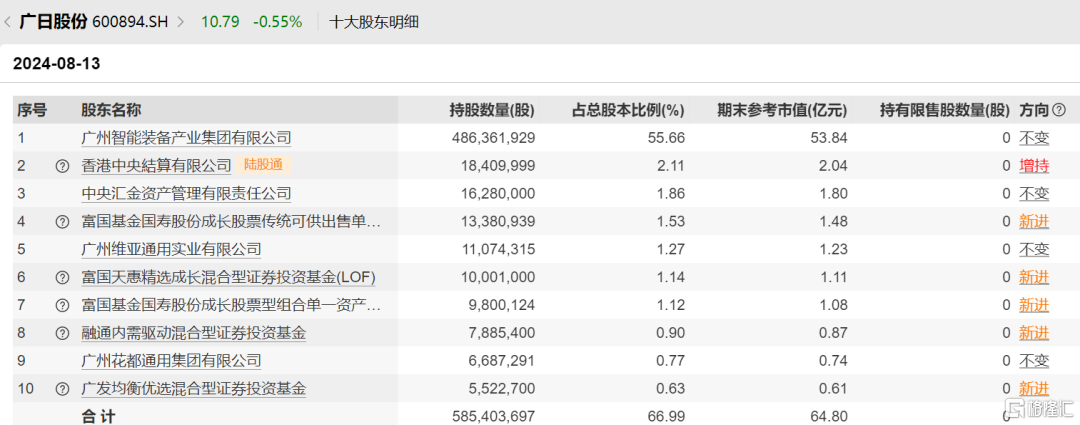Click share count 9,800,124
The width and height of the screenshot is (1080, 425).
(501, 304)
